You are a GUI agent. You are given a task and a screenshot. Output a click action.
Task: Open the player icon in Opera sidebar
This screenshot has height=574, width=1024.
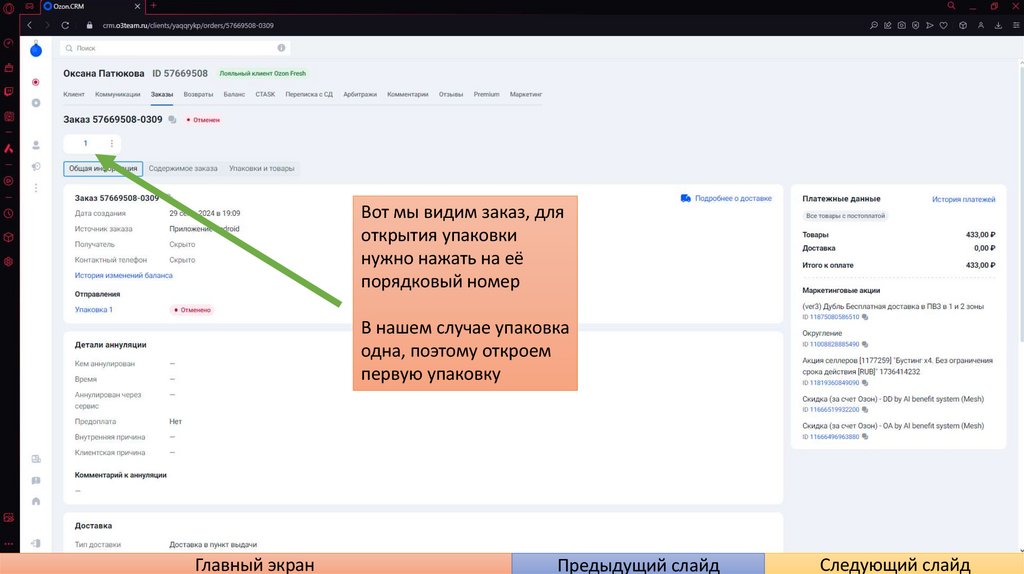coord(8,181)
